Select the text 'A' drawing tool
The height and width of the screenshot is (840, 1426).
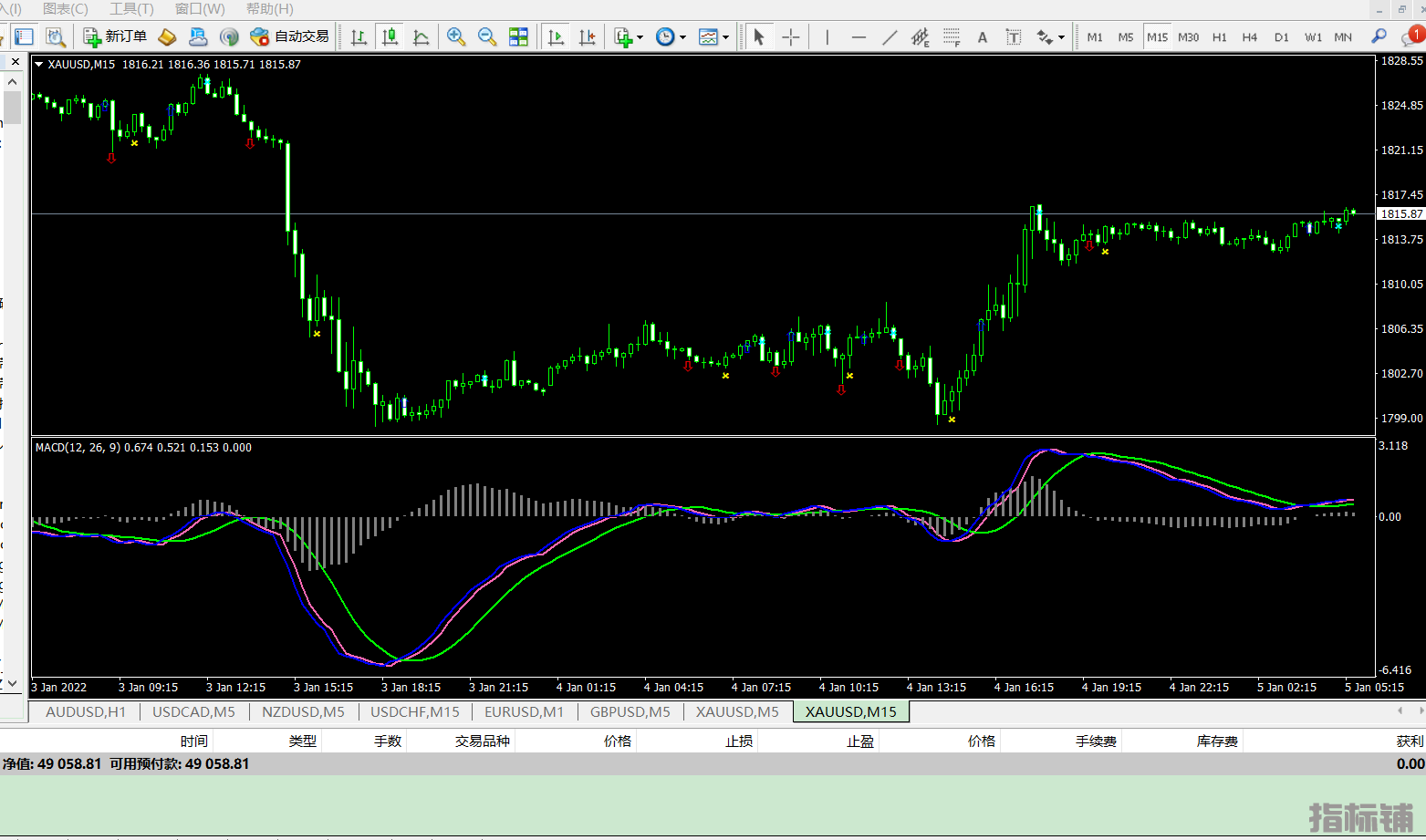click(x=983, y=36)
